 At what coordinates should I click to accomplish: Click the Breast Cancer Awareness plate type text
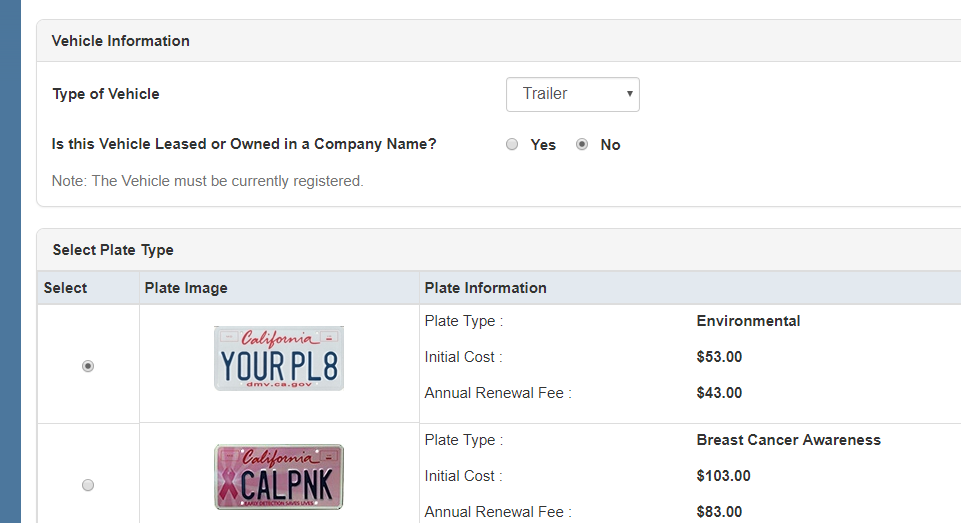tap(788, 440)
